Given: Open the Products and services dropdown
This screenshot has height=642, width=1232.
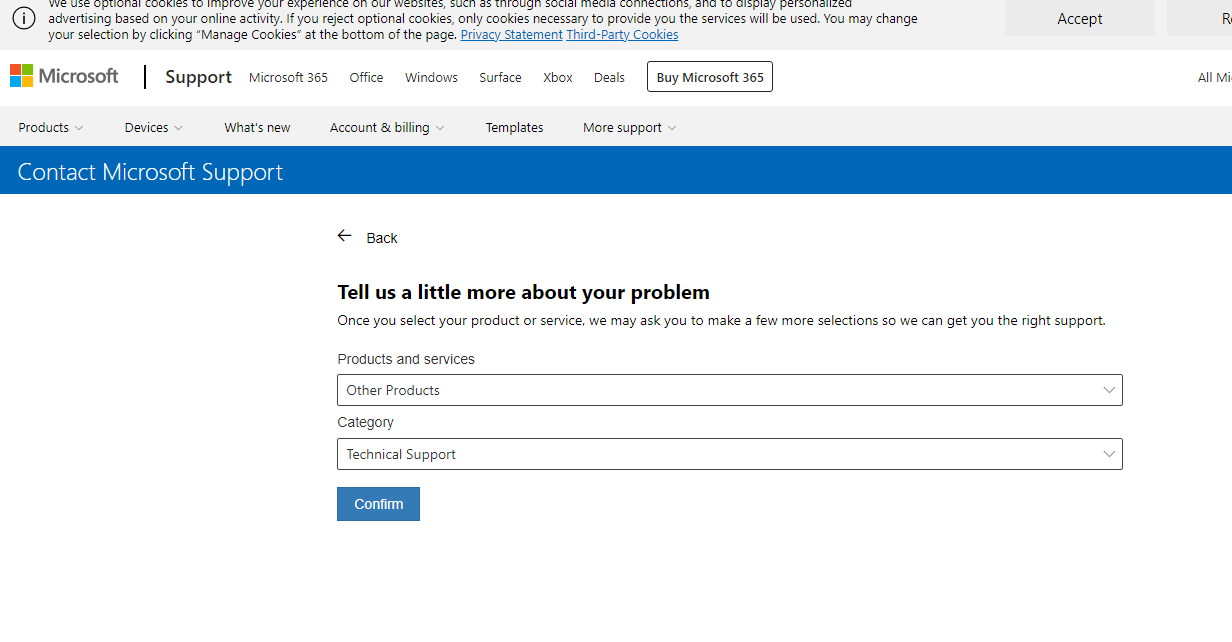Looking at the screenshot, I should (730, 390).
